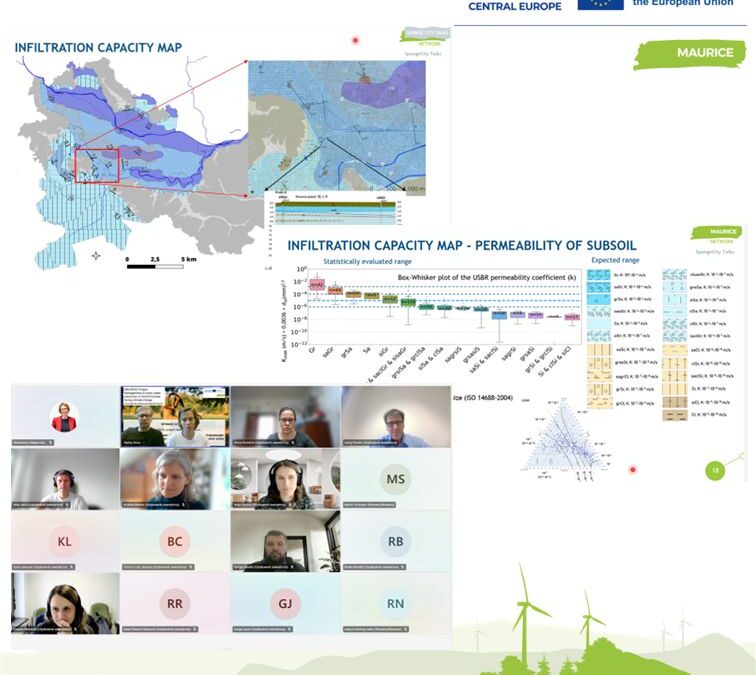This screenshot has height=675, width=756.
Task: Click the INFILTRATION CAPACITY MAP title
Action: 98,48
